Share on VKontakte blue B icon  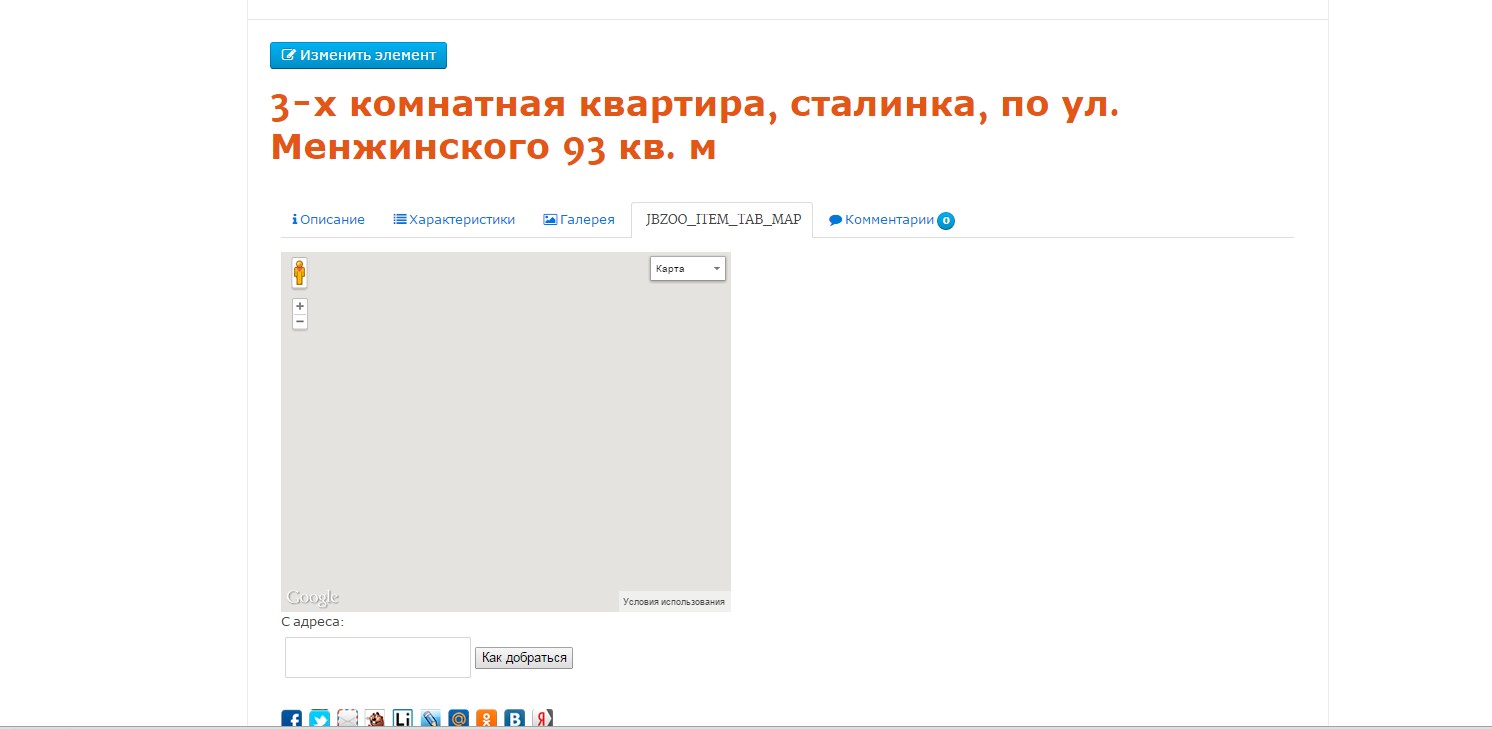pyautogui.click(x=514, y=719)
